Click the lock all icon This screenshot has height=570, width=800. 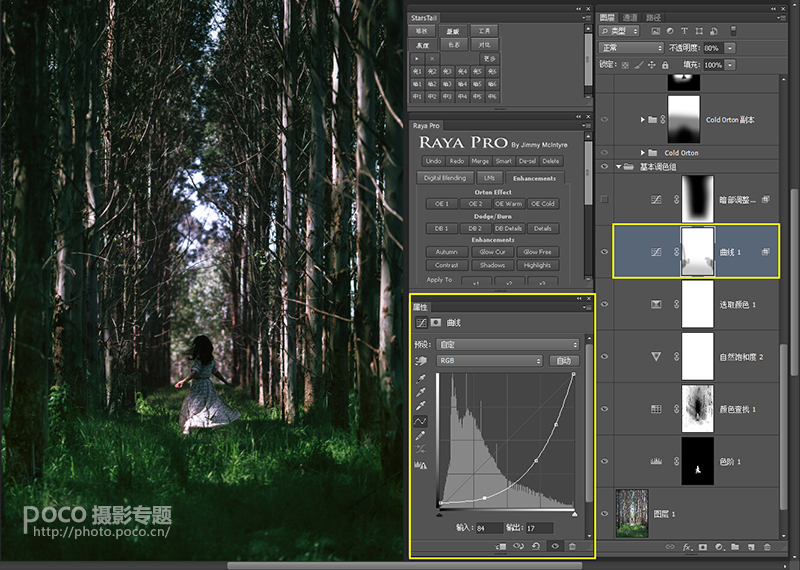pos(665,65)
